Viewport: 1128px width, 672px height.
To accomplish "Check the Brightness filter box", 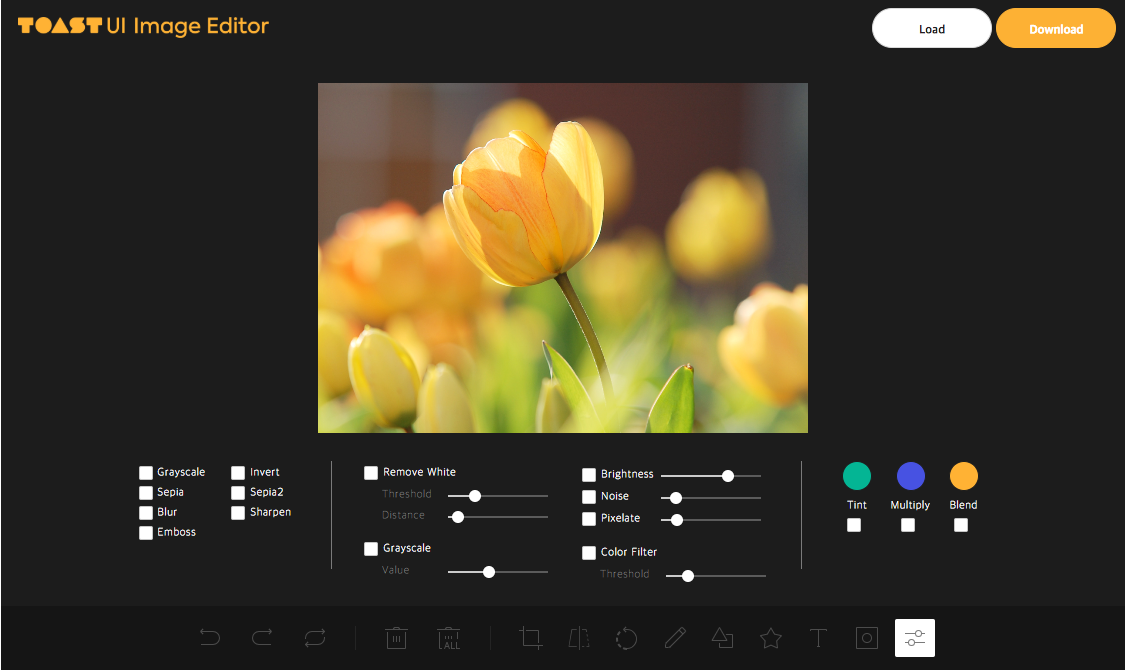I will coord(589,474).
